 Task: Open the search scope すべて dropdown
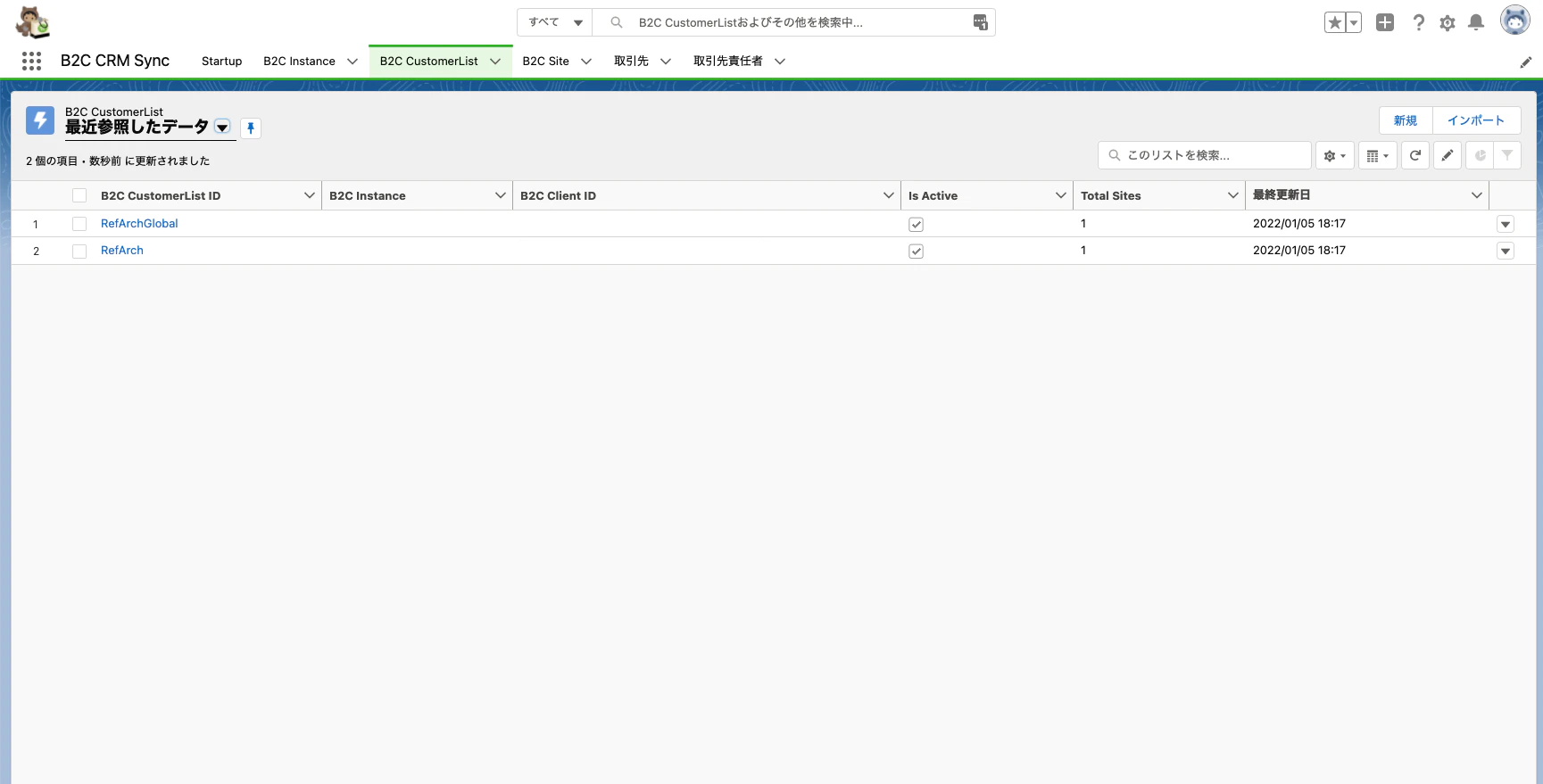pyautogui.click(x=555, y=22)
